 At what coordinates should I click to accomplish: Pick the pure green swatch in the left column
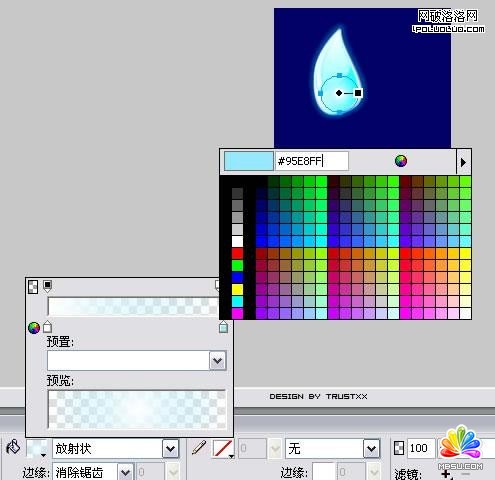coord(237,265)
